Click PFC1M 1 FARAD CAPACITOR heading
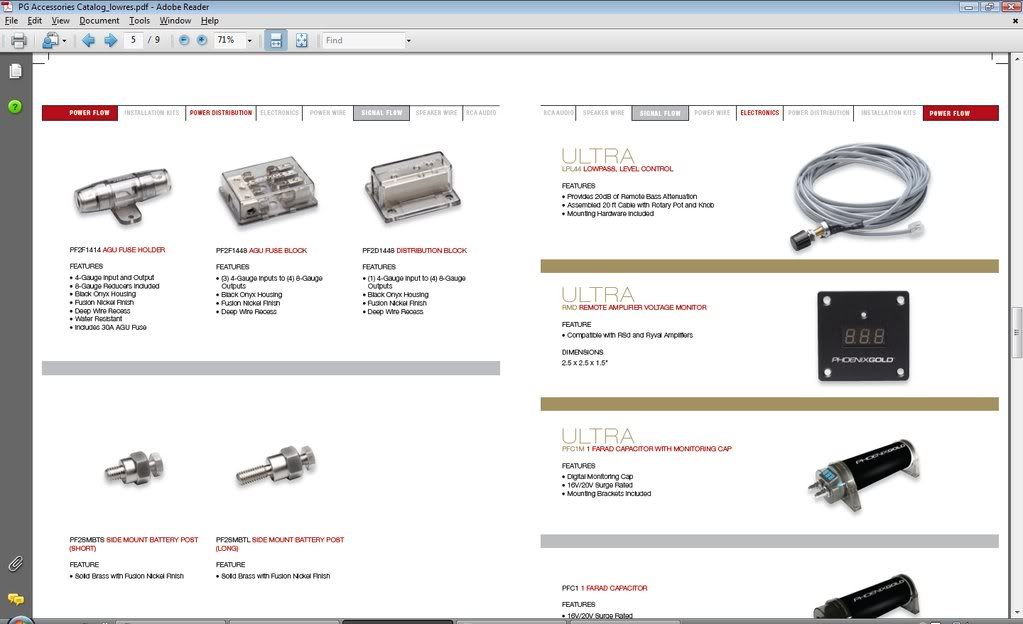Image resolution: width=1023 pixels, height=624 pixels. click(x=647, y=449)
